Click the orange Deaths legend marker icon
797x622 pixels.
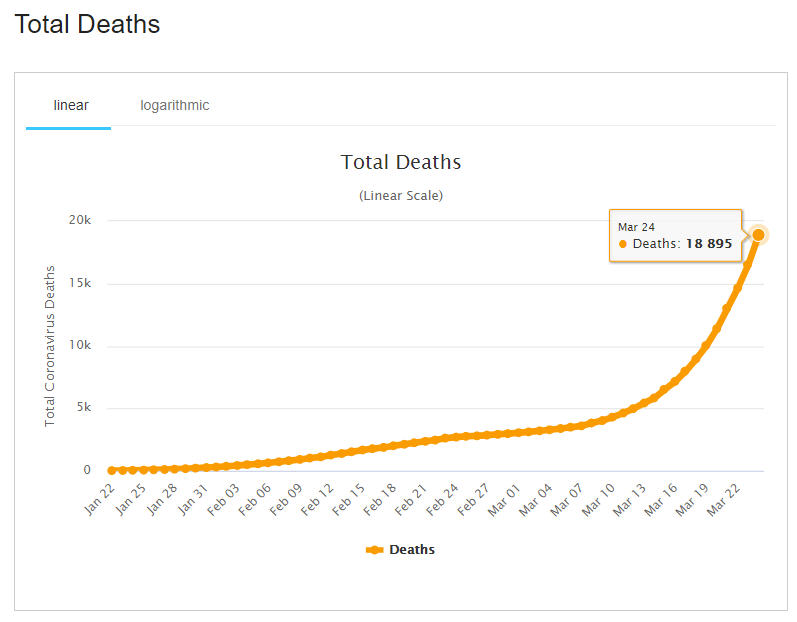375,549
